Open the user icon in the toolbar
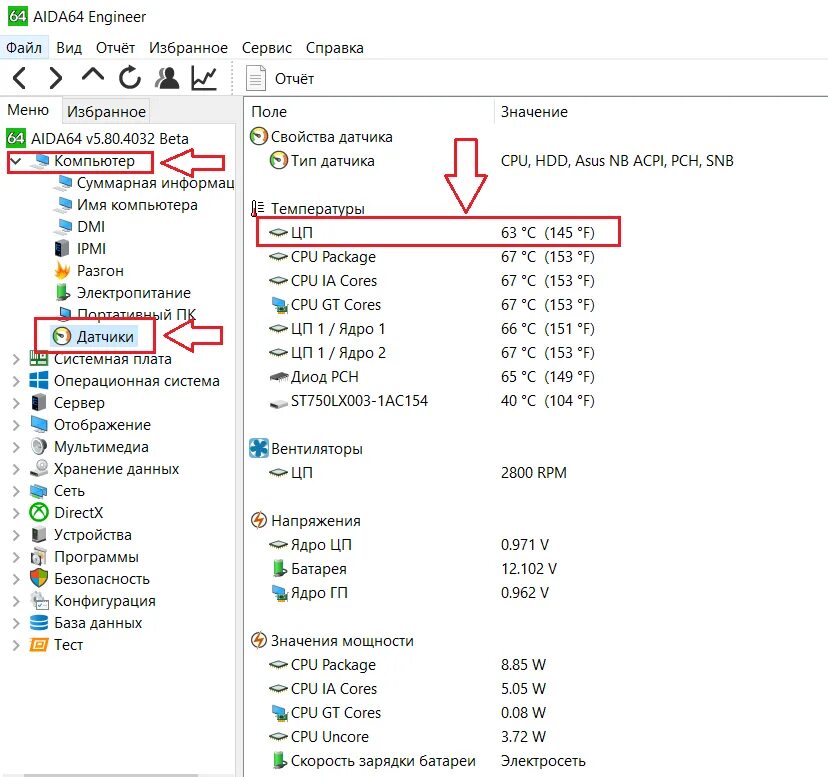828x777 pixels. (x=167, y=78)
